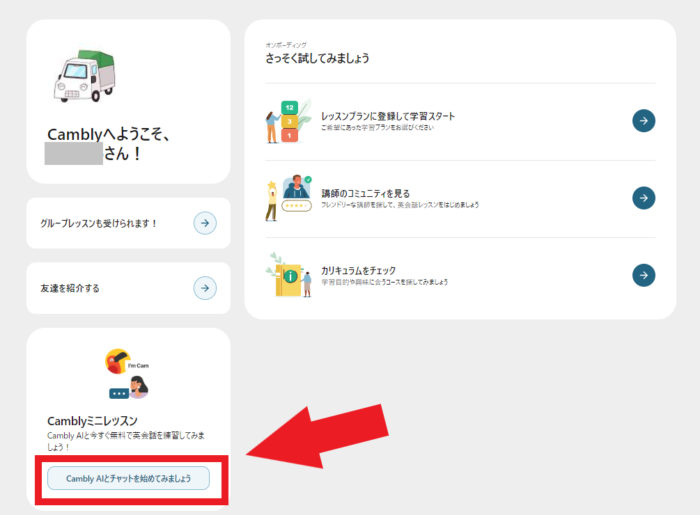Click the lesson plan blocks illustration
The width and height of the screenshot is (700, 515).
(x=288, y=121)
